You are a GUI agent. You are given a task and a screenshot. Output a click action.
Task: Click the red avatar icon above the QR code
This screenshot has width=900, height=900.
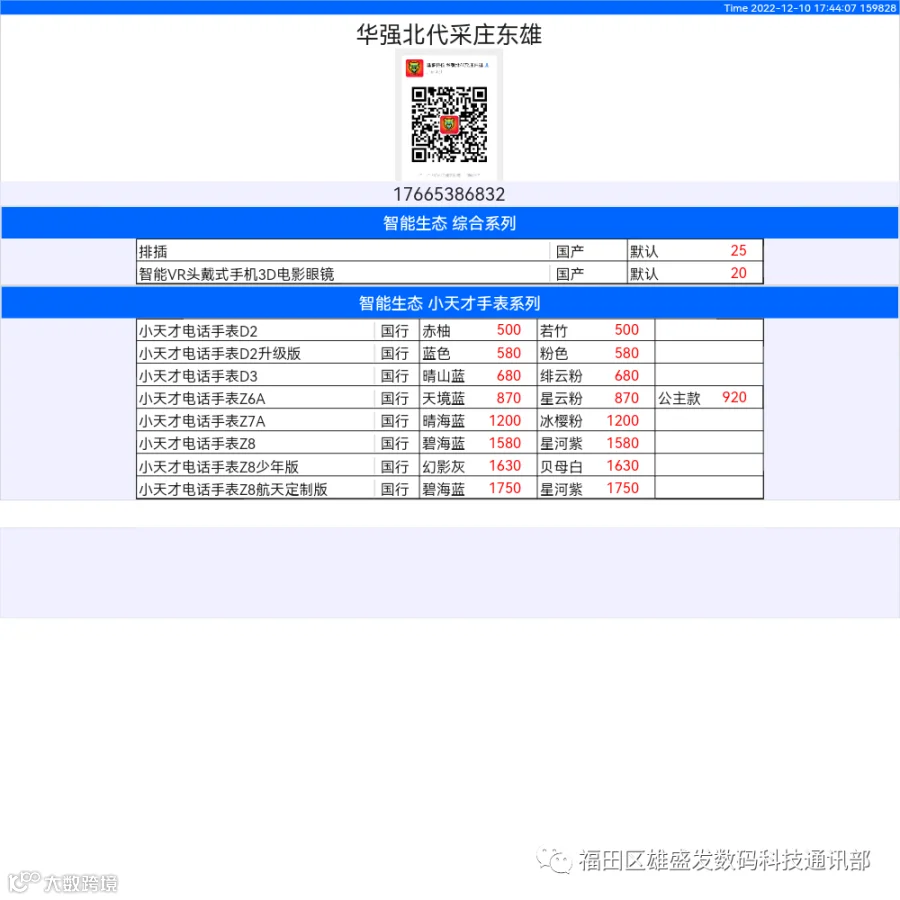point(414,68)
